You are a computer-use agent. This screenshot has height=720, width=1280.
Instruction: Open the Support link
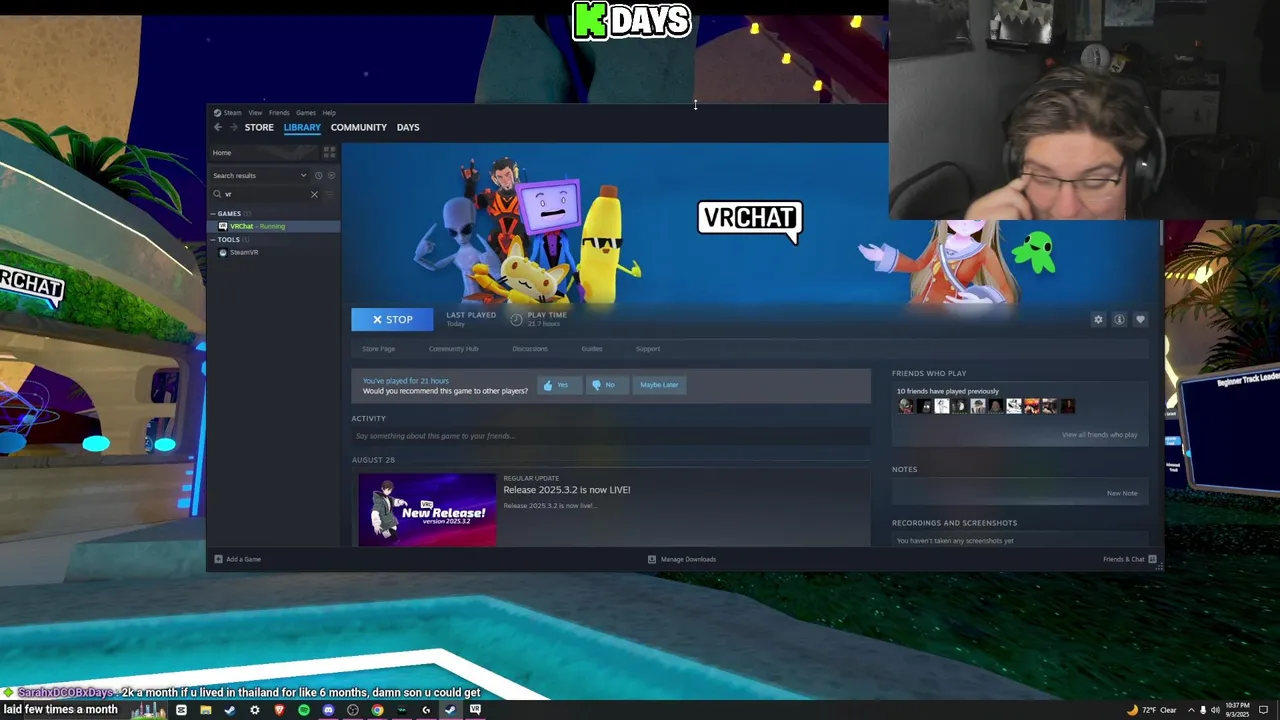coord(648,349)
